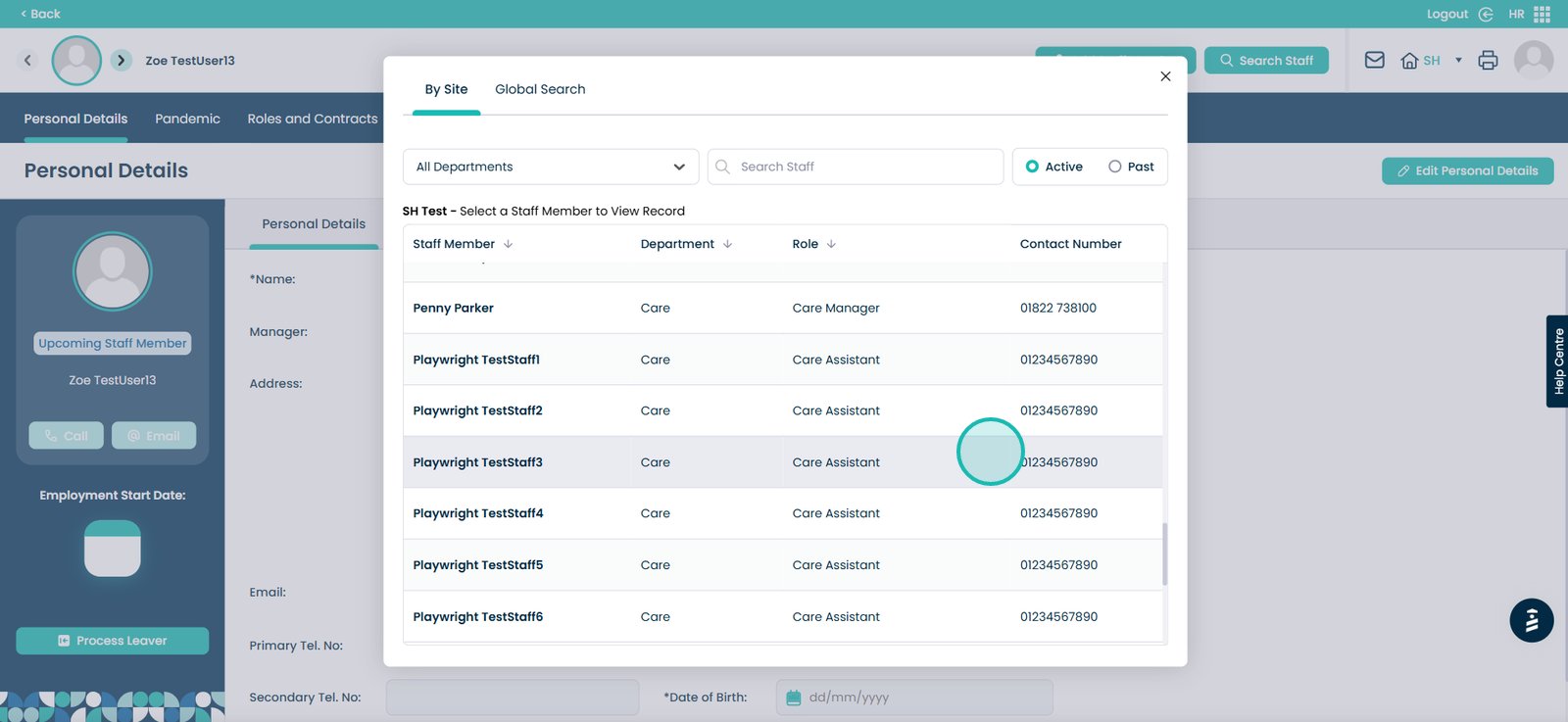Open the site selector dropdown arrow

point(1458,60)
